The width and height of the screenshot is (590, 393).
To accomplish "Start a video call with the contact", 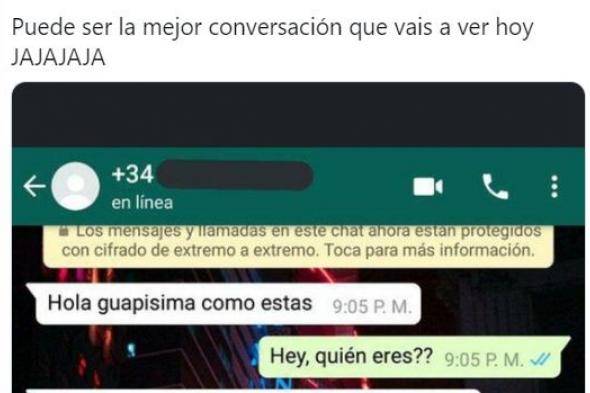I will [x=428, y=187].
